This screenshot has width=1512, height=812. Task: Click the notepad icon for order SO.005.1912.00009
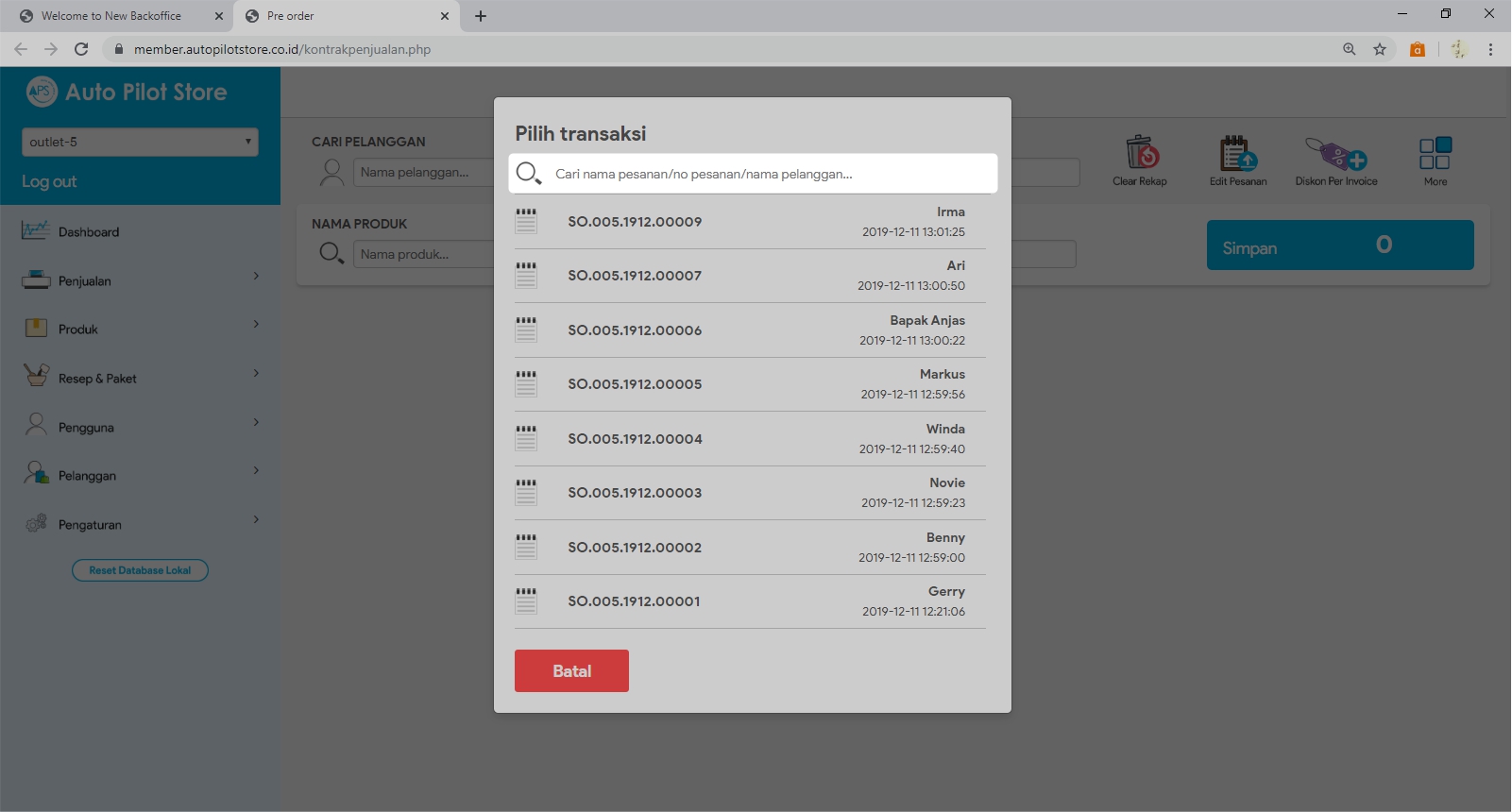(x=526, y=222)
